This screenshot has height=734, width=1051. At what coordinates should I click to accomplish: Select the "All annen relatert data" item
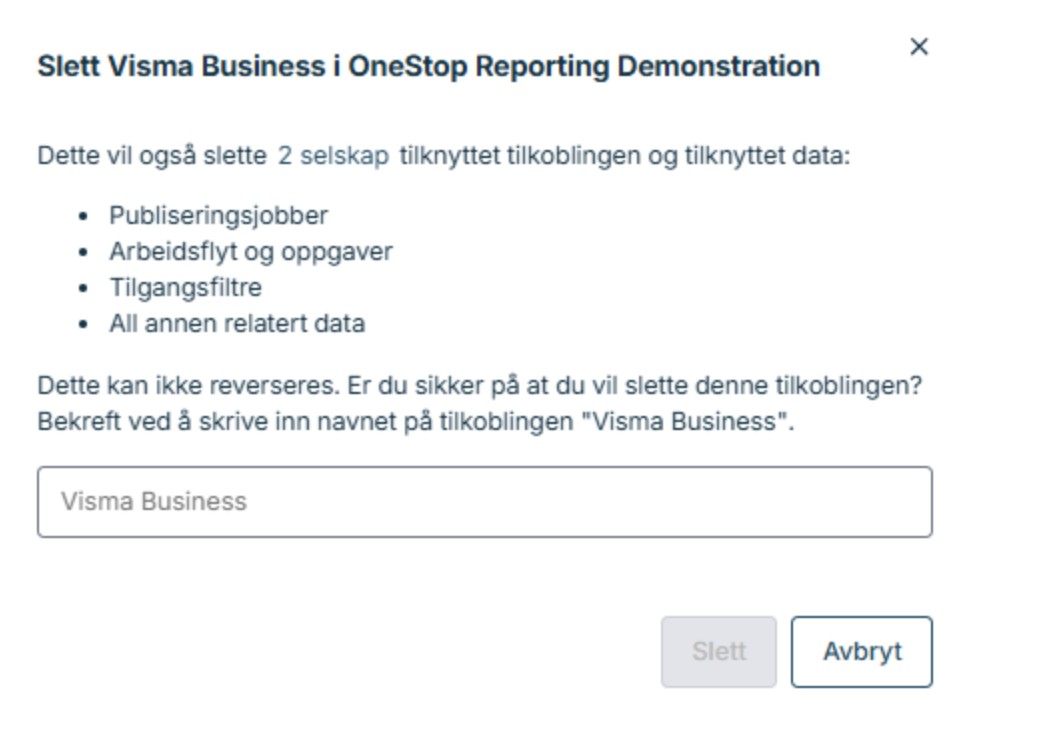[x=237, y=324]
